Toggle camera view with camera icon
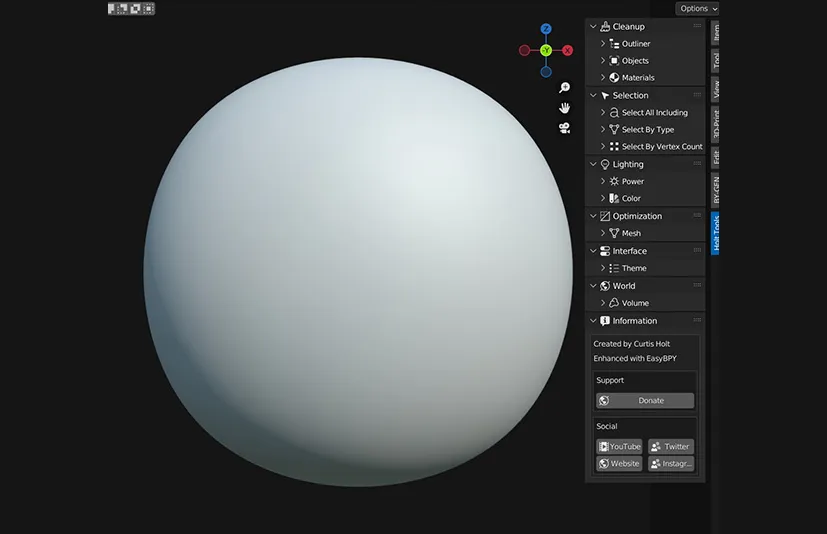Image resolution: width=827 pixels, height=534 pixels. point(565,128)
